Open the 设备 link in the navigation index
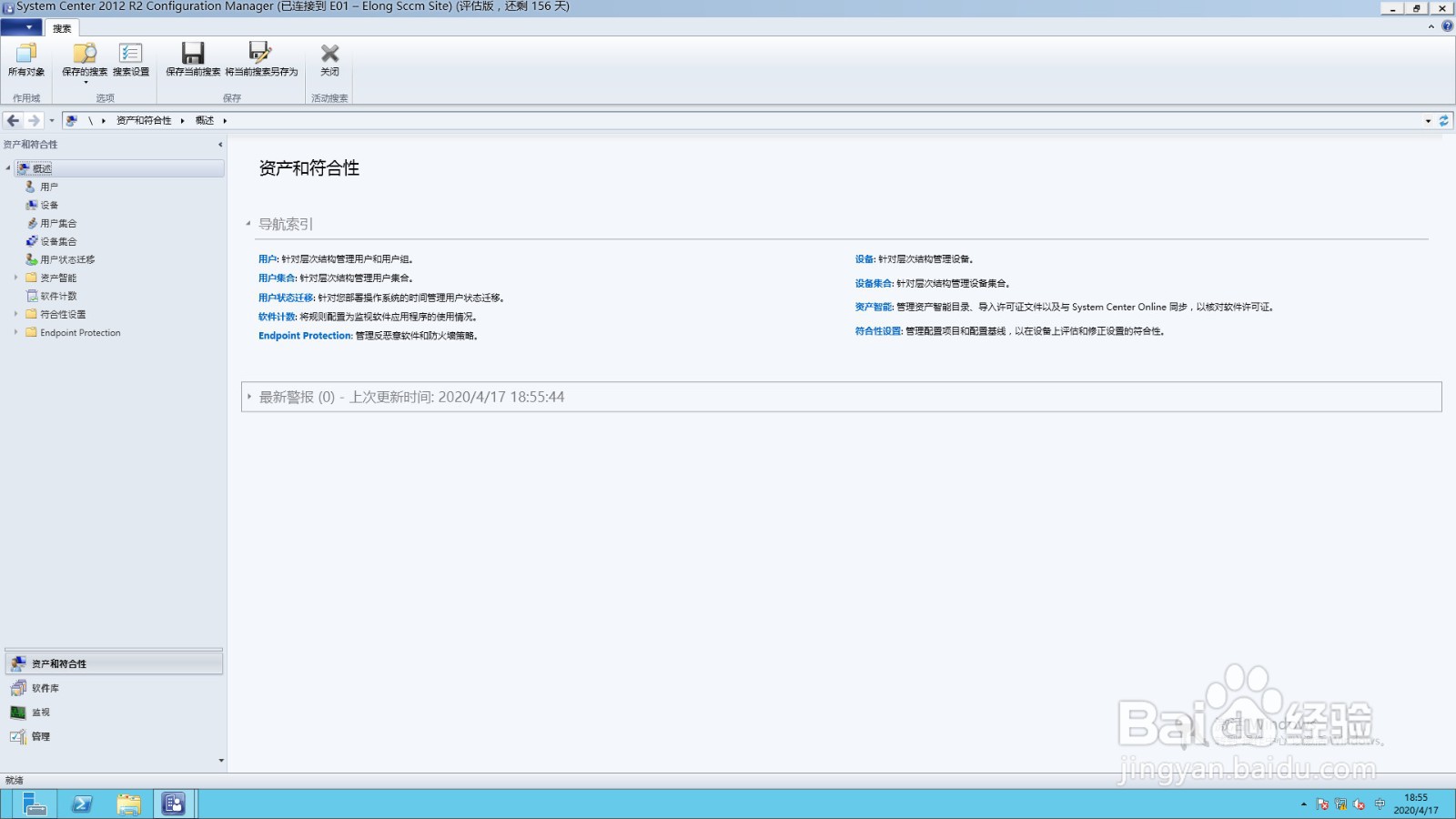Viewport: 1456px width, 819px height. [864, 259]
